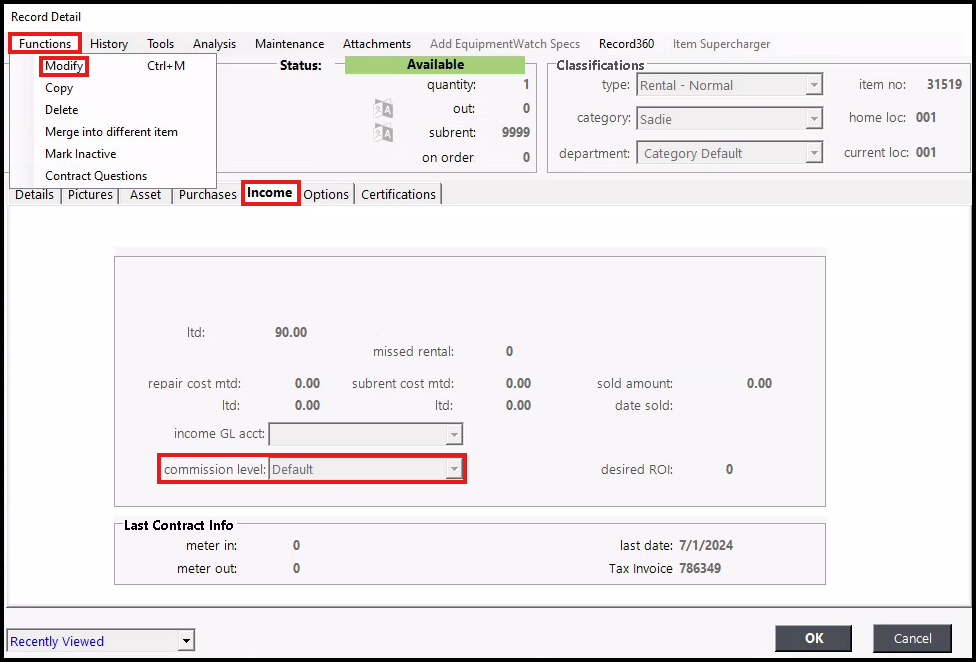Click Delete in the open menu

(x=61, y=110)
